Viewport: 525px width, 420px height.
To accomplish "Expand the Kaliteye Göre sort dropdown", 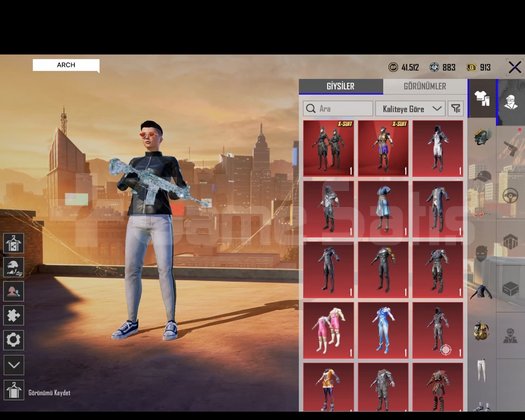I will pos(410,109).
